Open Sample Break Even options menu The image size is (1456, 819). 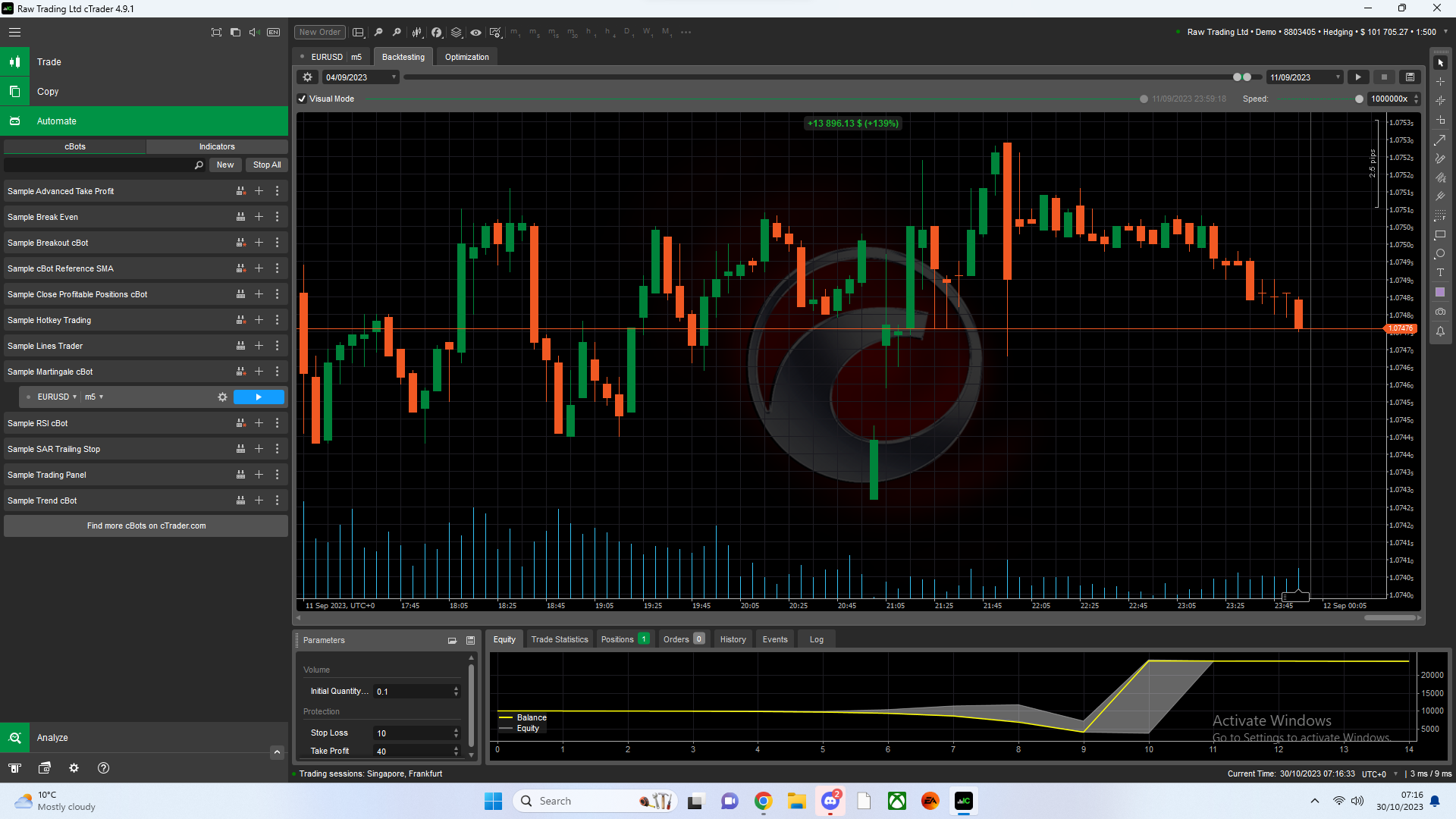click(277, 217)
